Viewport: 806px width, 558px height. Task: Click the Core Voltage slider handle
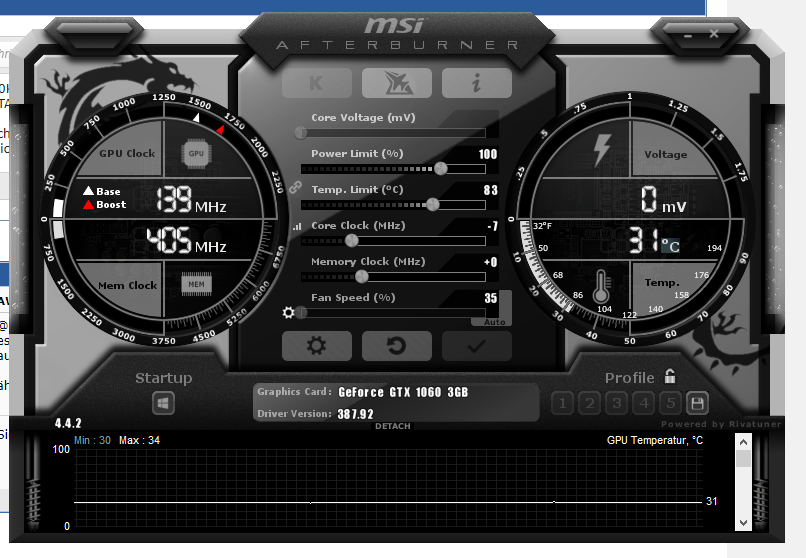[301, 133]
